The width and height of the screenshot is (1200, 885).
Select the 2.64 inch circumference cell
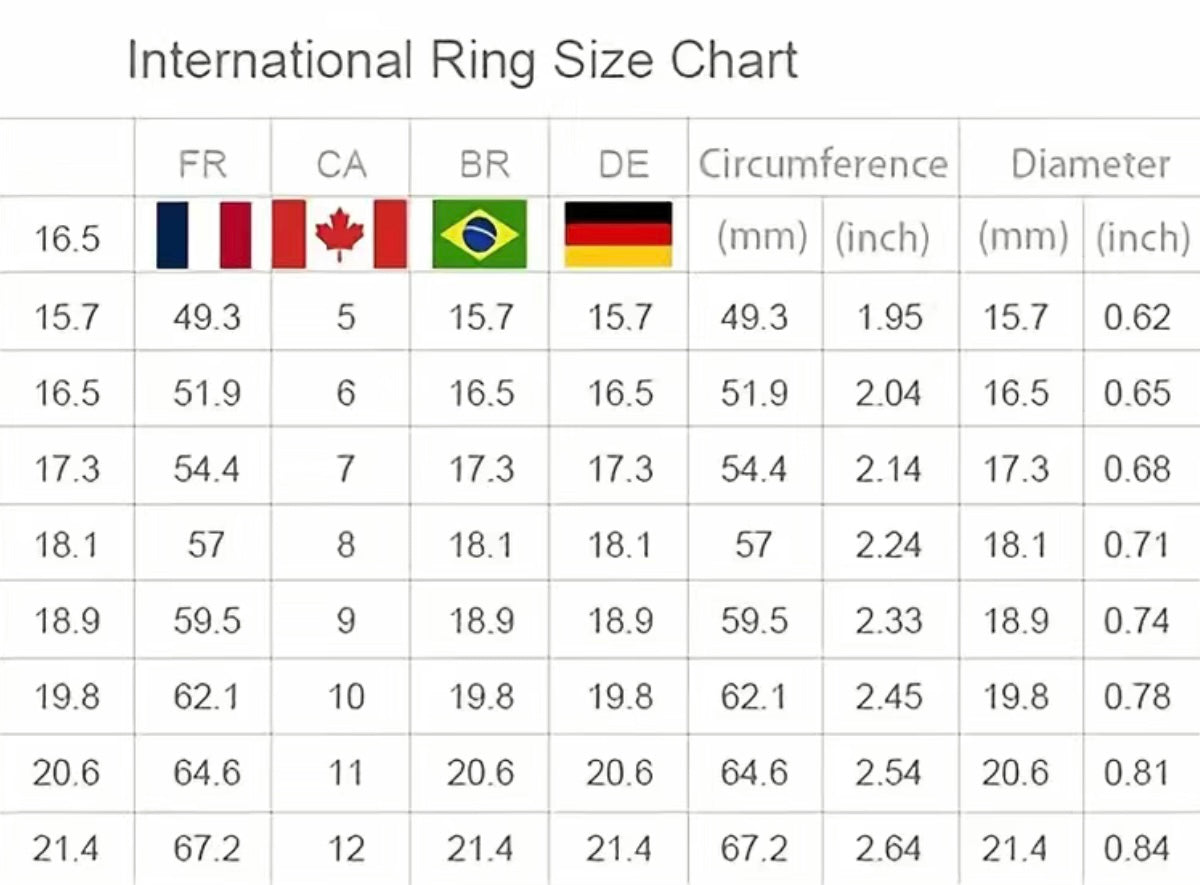(x=889, y=850)
